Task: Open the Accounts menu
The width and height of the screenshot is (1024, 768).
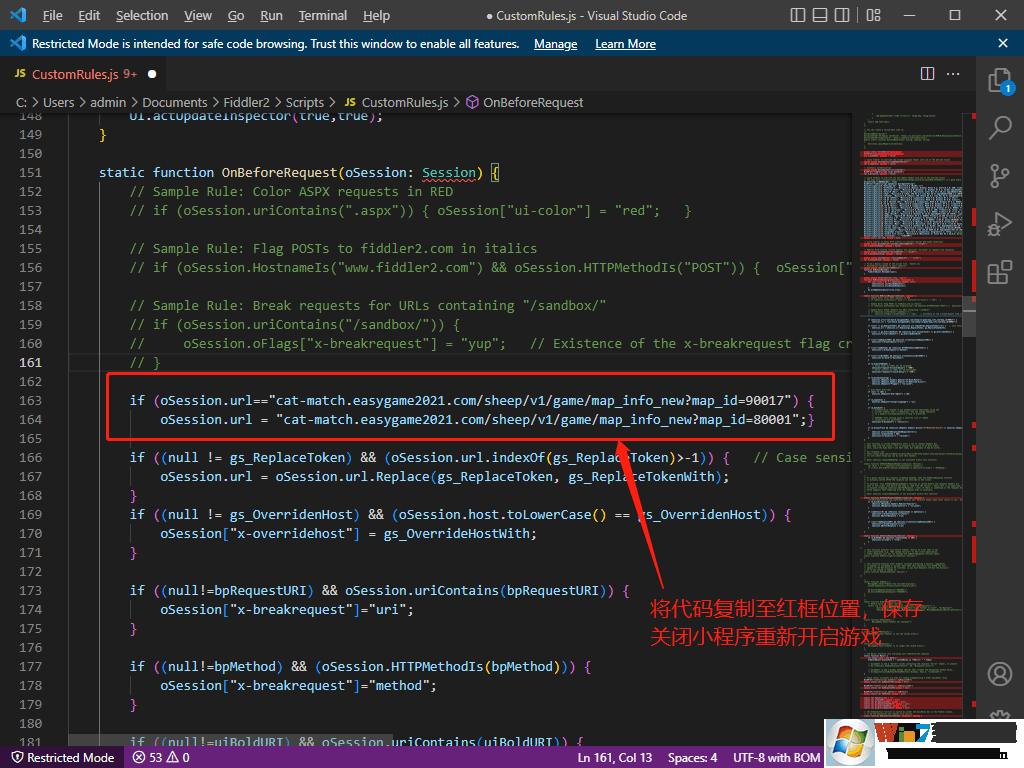Action: coord(999,675)
